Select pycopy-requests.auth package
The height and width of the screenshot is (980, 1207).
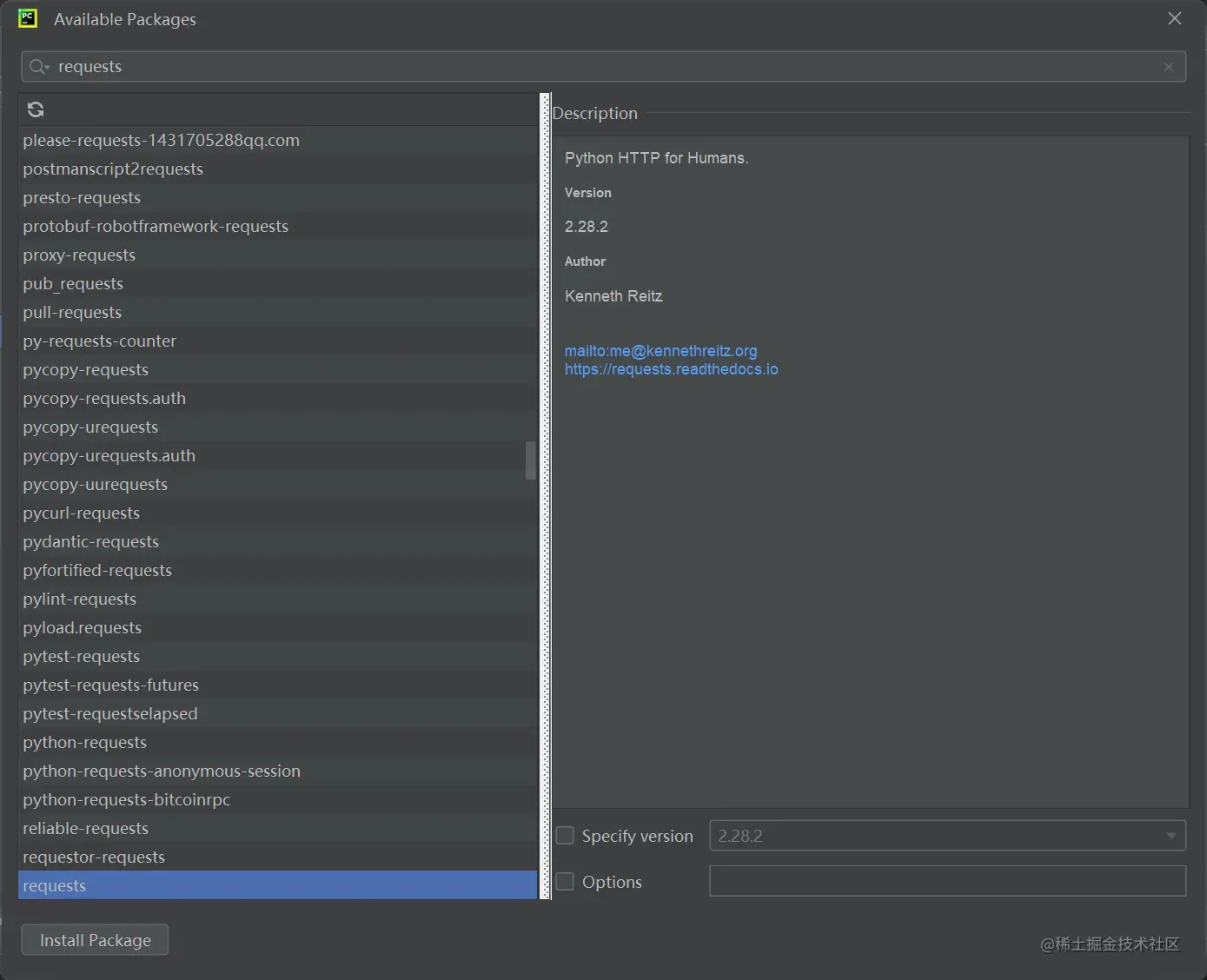(x=278, y=398)
